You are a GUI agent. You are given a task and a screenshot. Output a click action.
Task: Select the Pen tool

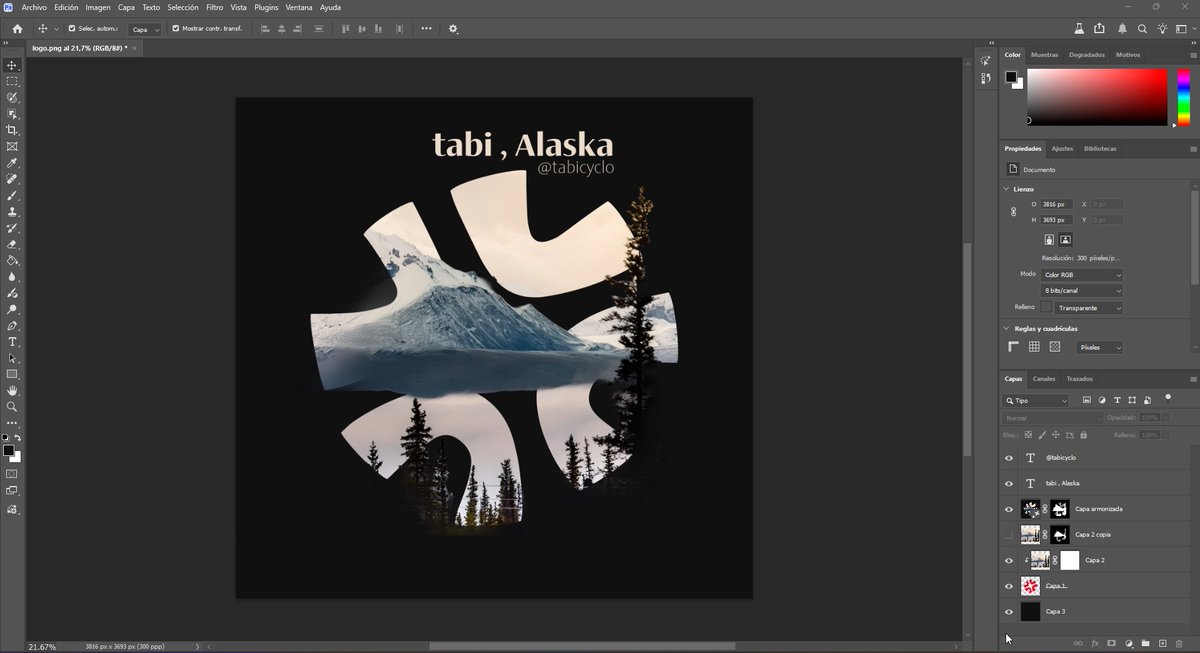click(x=12, y=325)
